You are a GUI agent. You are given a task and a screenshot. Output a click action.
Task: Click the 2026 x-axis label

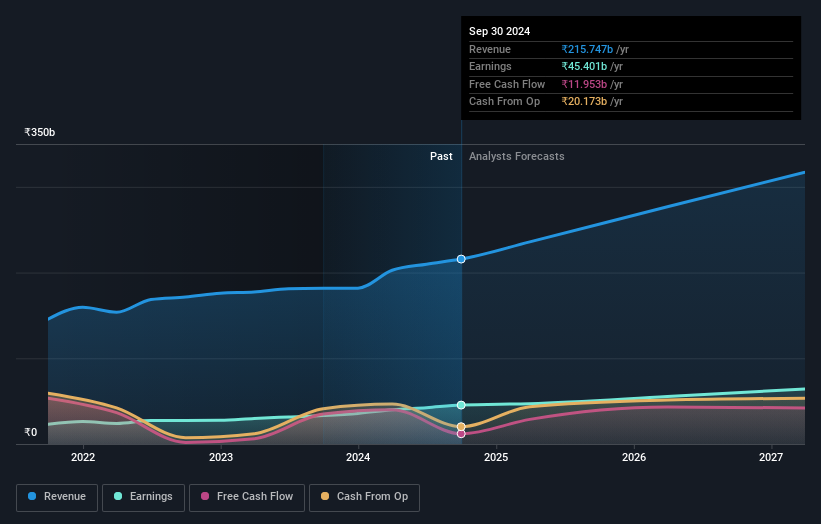(634, 458)
